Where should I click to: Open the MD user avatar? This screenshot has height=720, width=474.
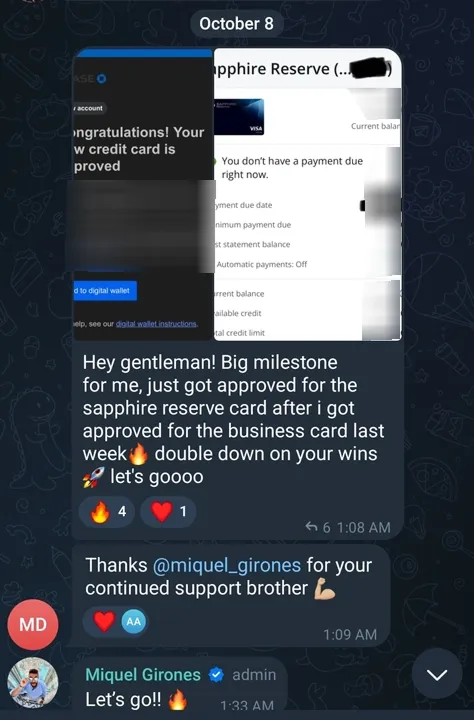click(33, 624)
